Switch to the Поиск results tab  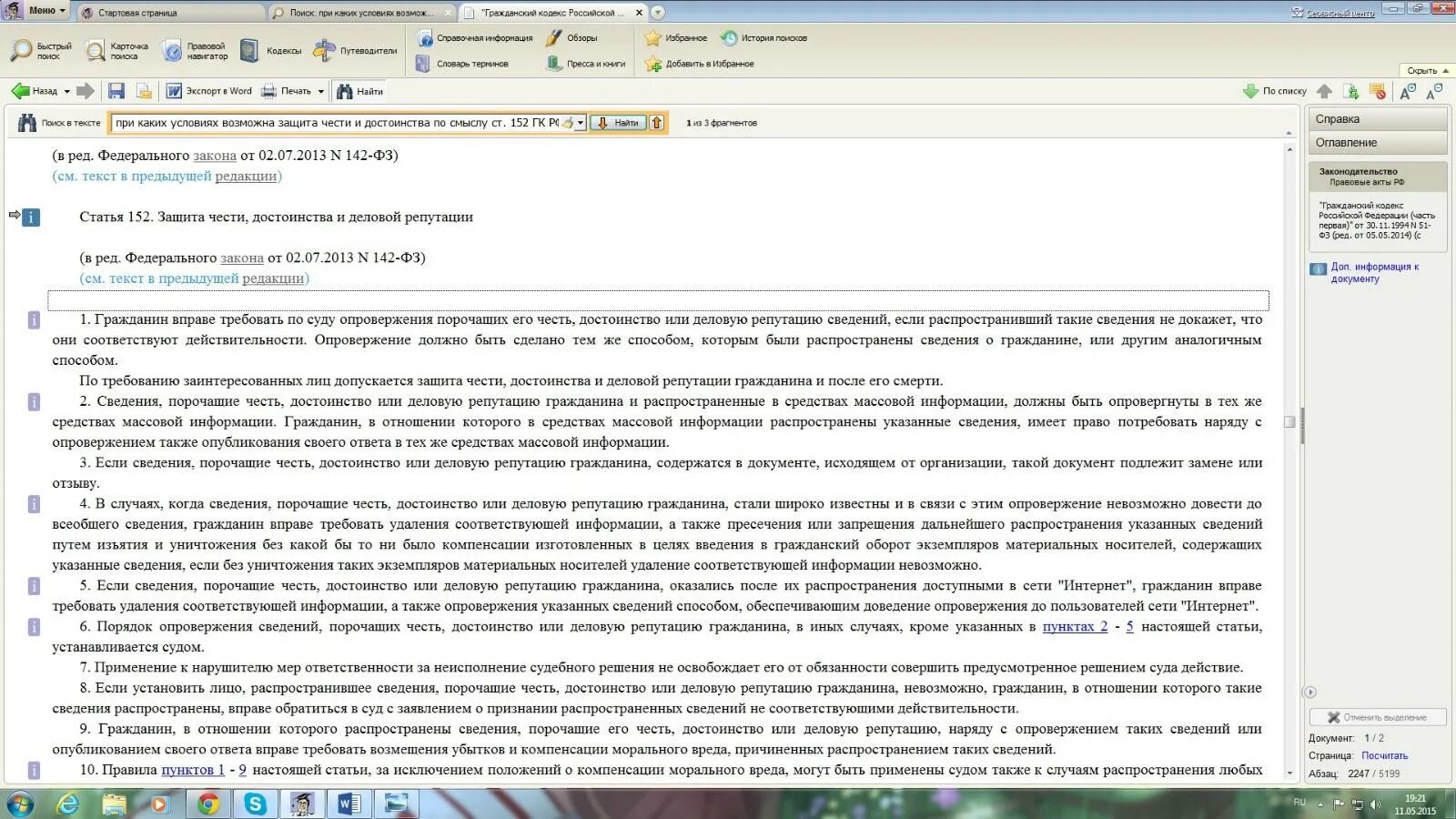tap(361, 13)
